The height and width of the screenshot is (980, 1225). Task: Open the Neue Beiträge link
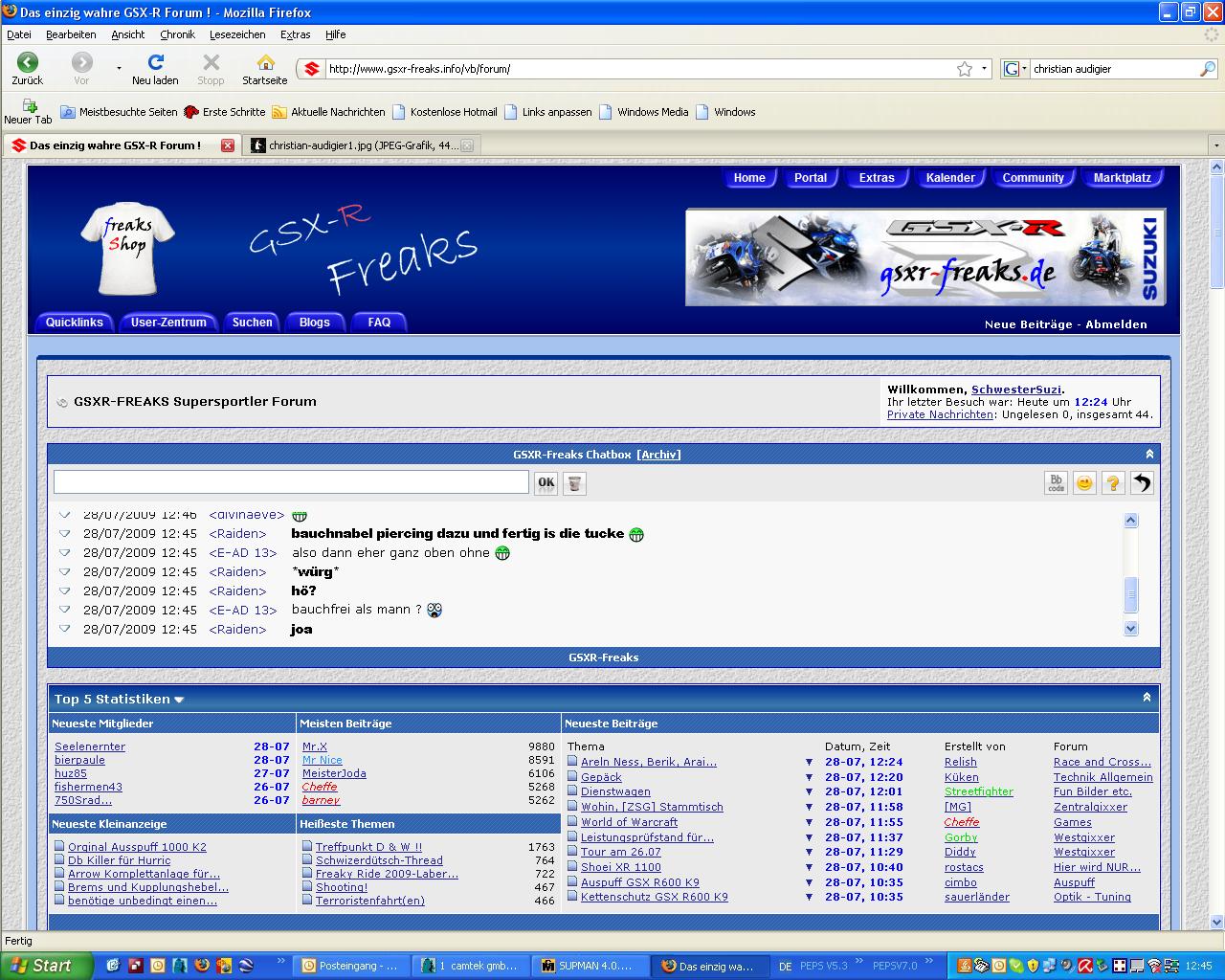[1028, 324]
